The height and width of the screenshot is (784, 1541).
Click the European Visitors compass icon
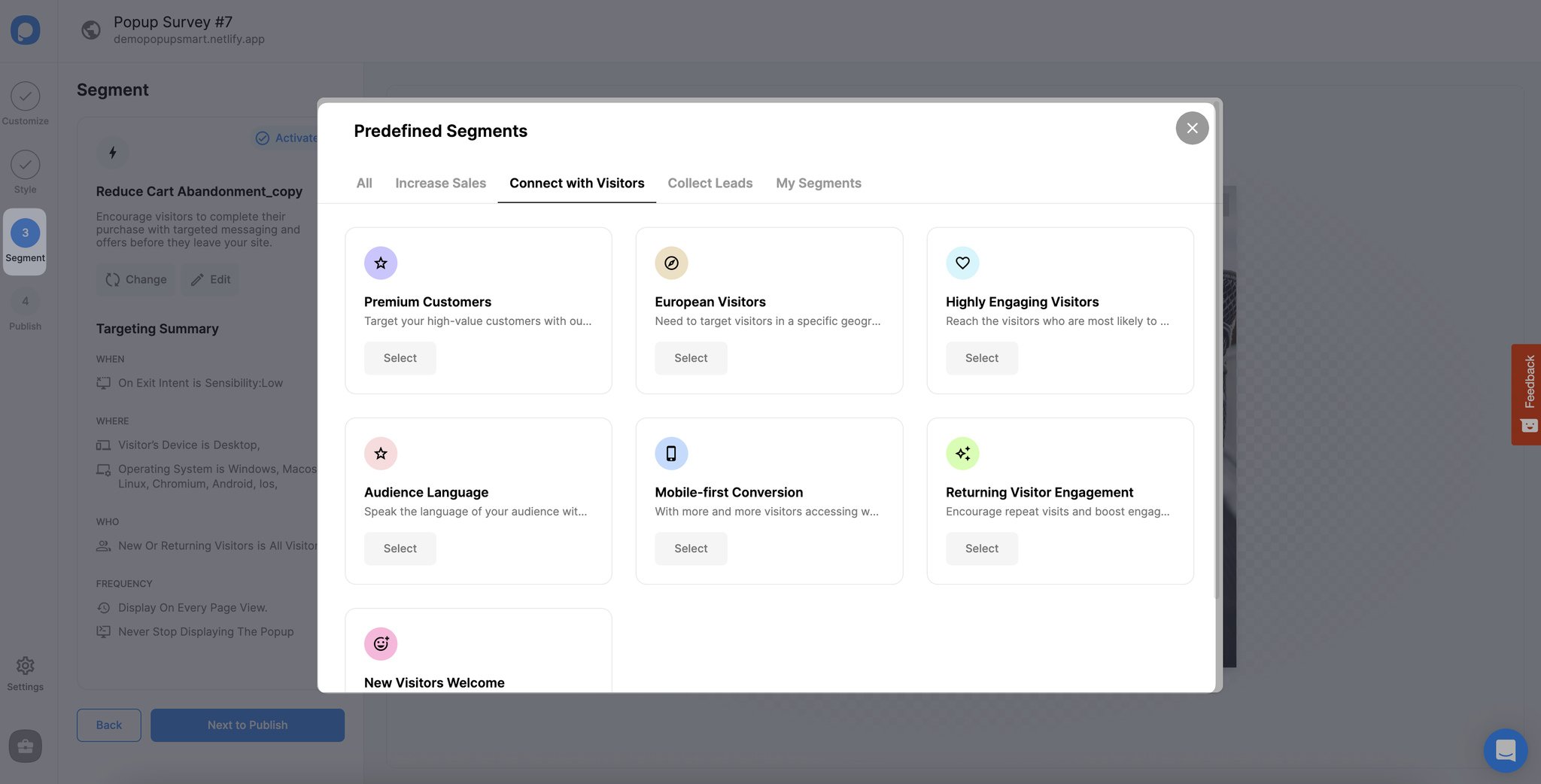tap(671, 263)
